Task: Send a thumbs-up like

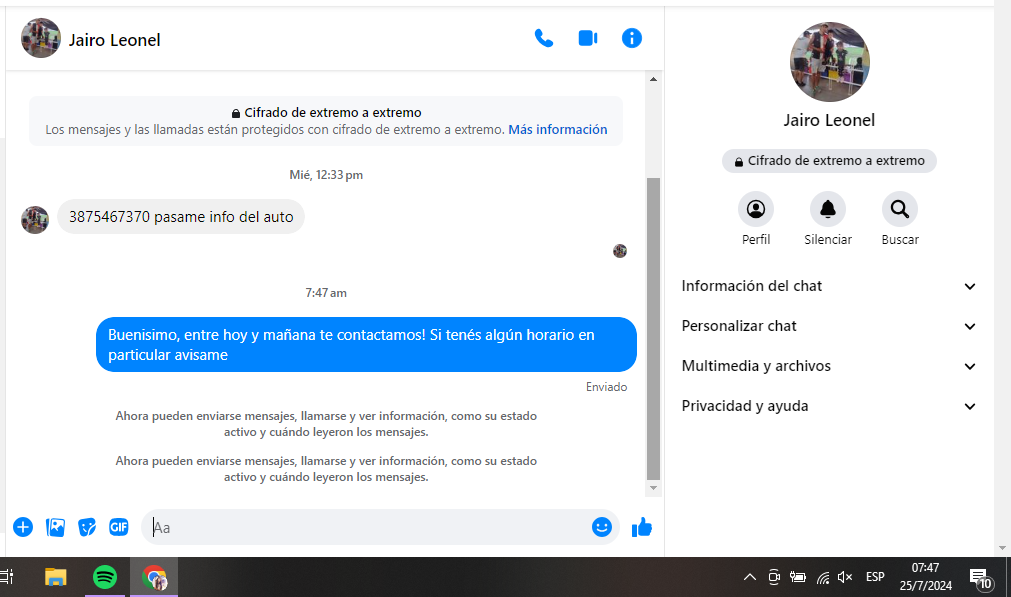Action: click(642, 527)
